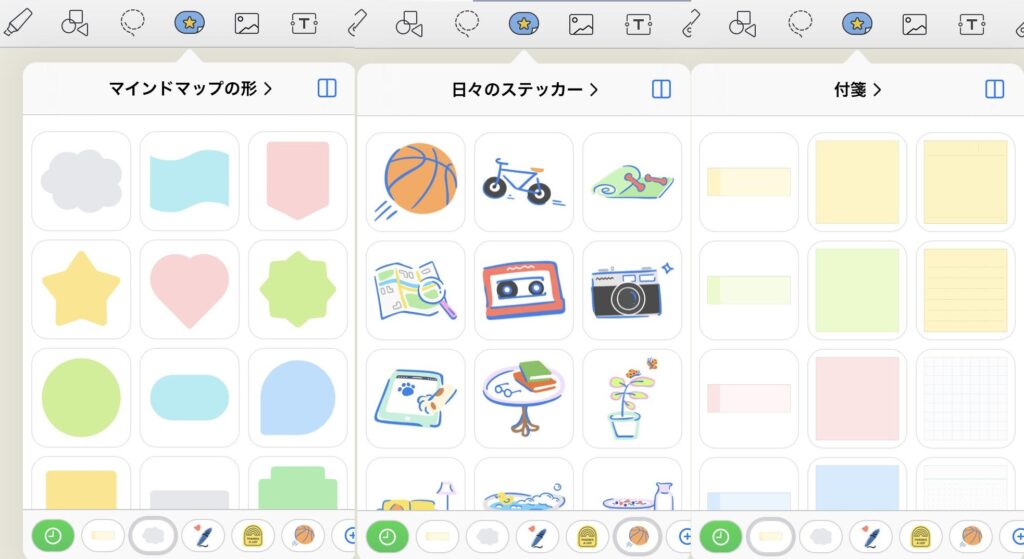Select the lasso tool in the middle panel toolbar
This screenshot has width=1024, height=559.
pyautogui.click(x=467, y=23)
